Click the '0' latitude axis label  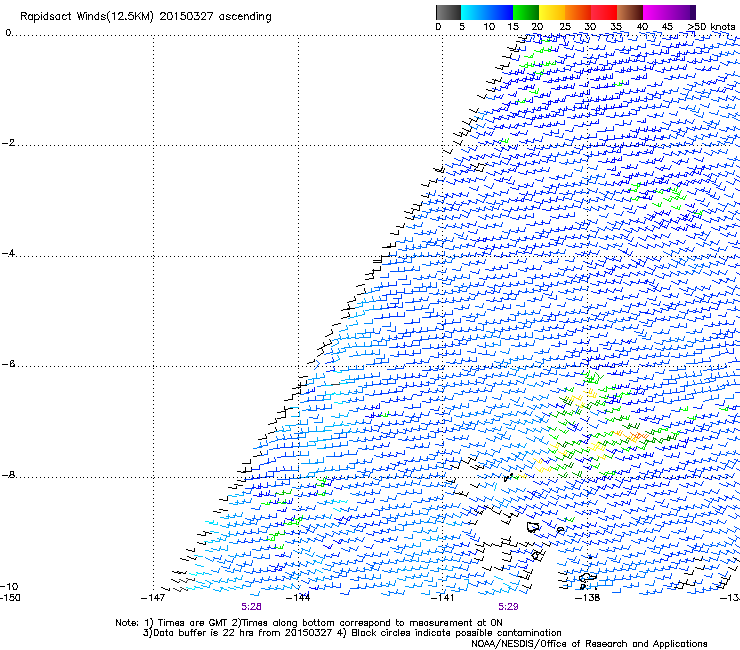click(x=8, y=33)
